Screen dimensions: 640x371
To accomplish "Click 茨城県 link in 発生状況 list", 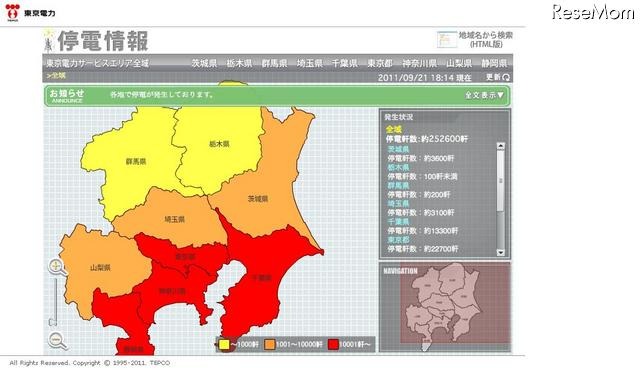I will (x=398, y=149).
